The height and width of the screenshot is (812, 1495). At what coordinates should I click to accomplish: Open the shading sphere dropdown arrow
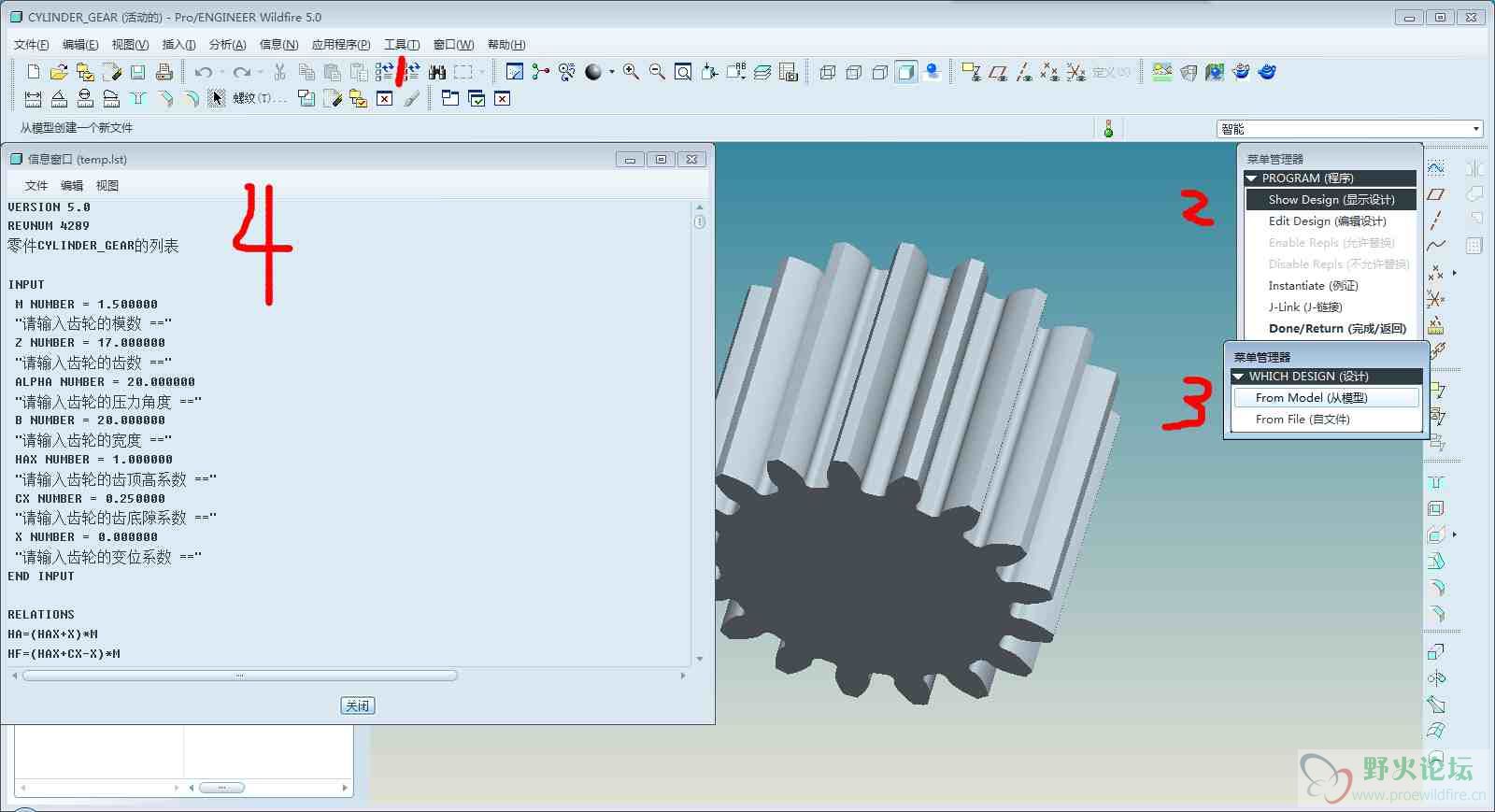pyautogui.click(x=612, y=72)
